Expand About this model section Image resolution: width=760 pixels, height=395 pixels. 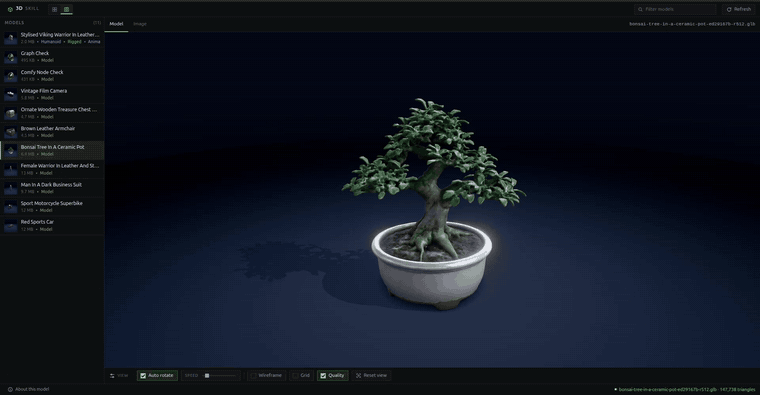pos(28,389)
